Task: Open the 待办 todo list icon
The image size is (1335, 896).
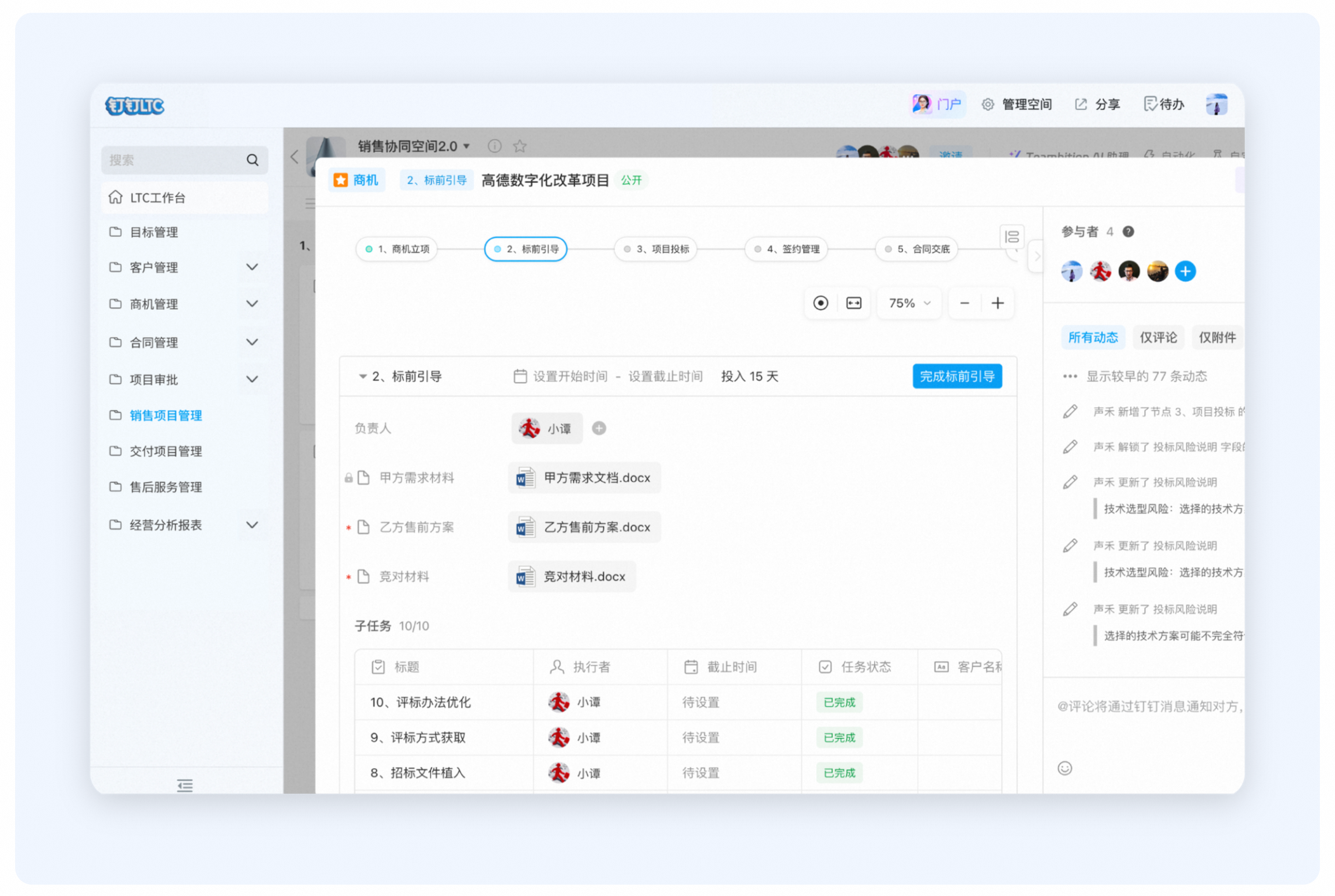Action: pyautogui.click(x=1150, y=104)
